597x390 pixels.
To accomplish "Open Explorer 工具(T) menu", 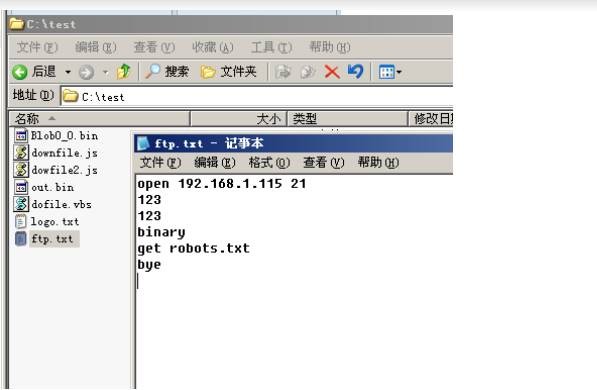I will coord(271,47).
